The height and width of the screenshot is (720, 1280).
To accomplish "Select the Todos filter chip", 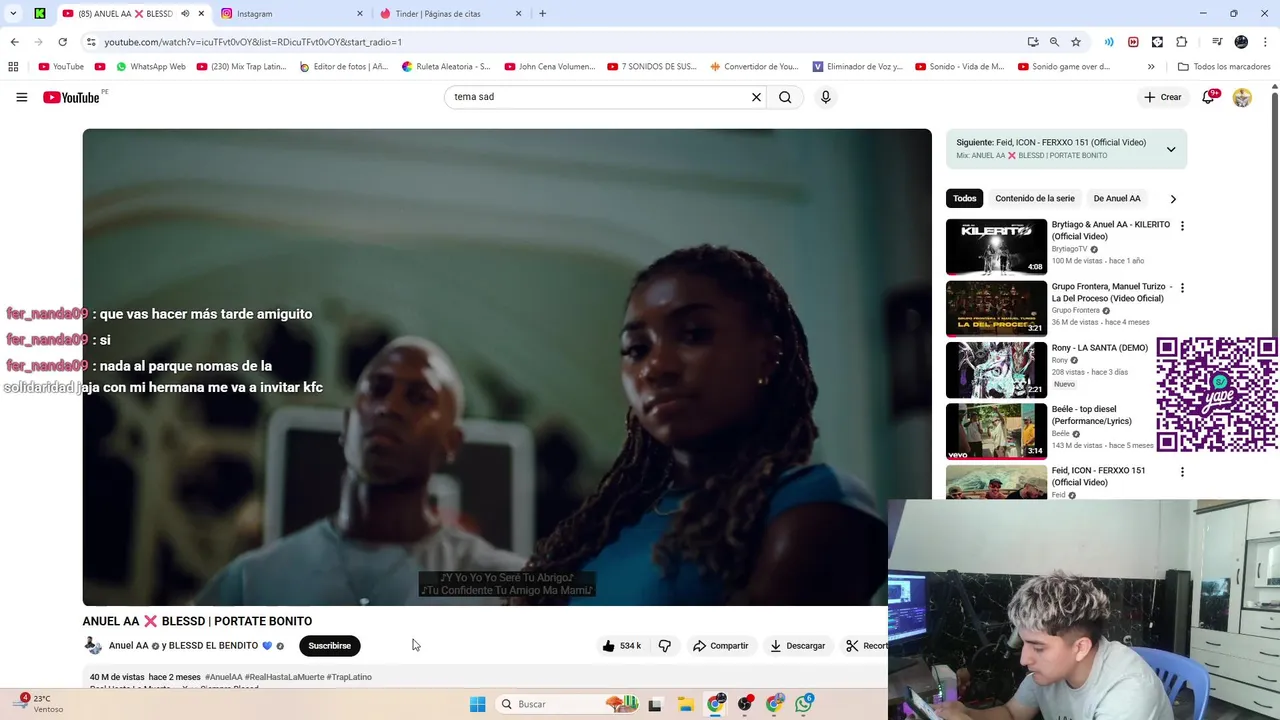I will pyautogui.click(x=964, y=198).
